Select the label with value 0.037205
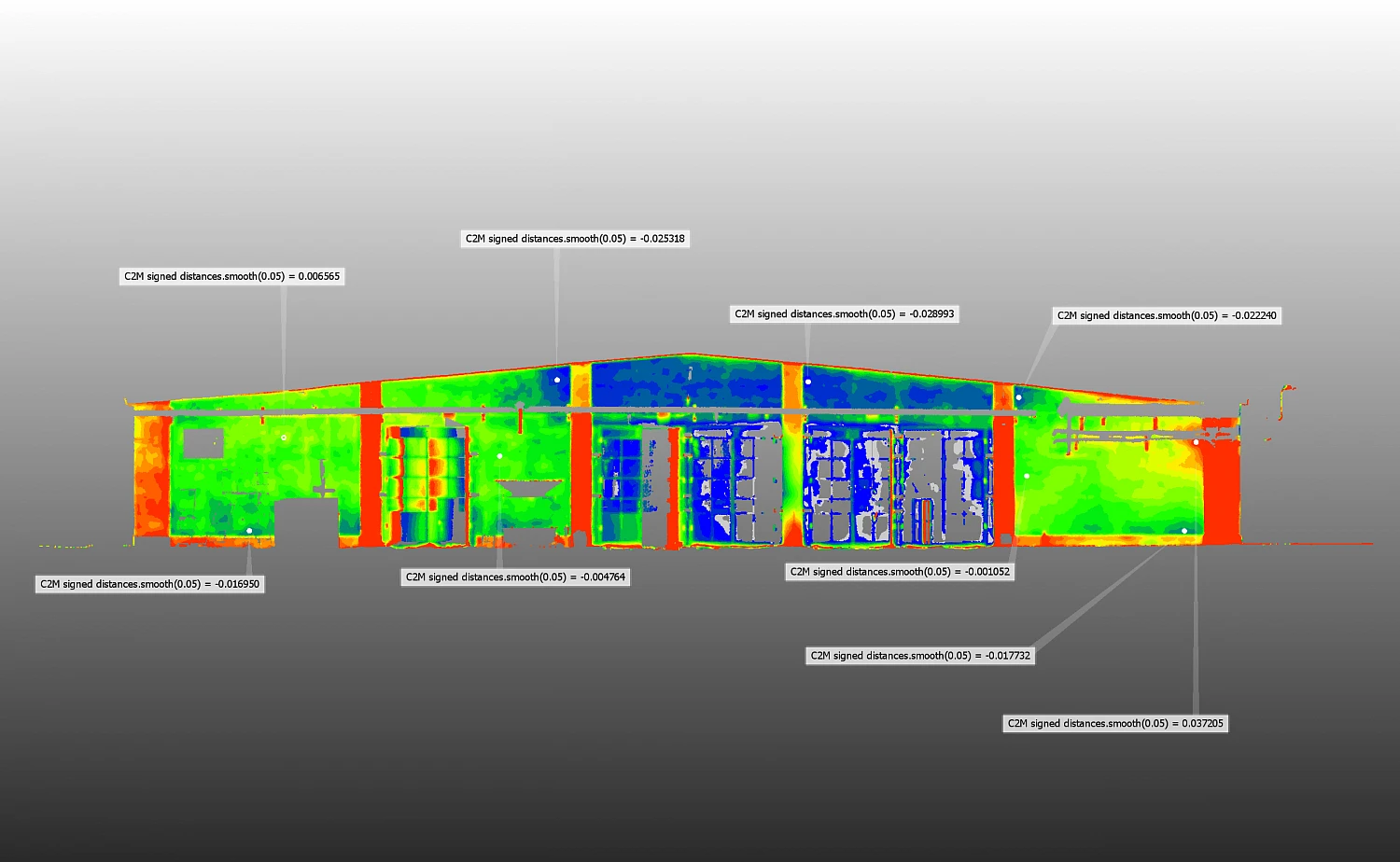Screen dimensions: 1400x862 pyautogui.click(x=1115, y=723)
